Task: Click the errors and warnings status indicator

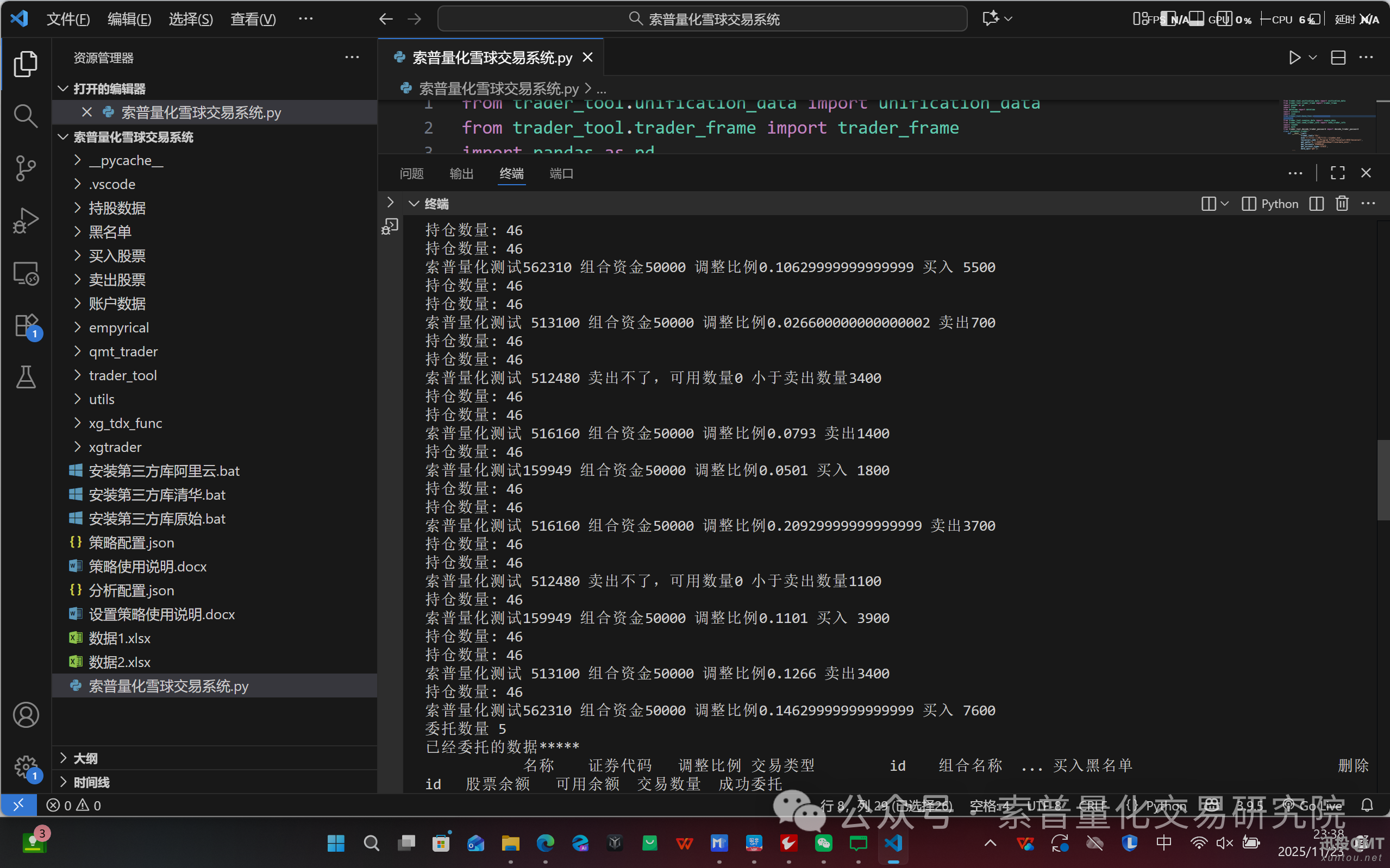Action: [x=74, y=806]
